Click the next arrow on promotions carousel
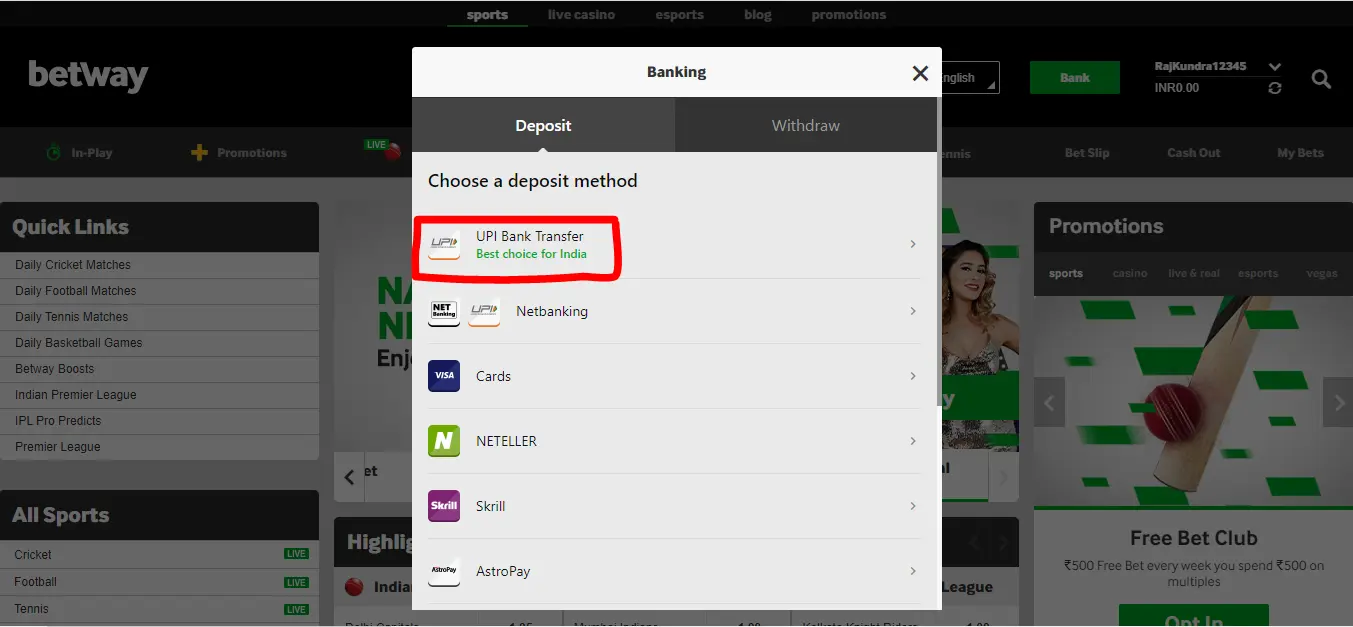This screenshot has height=627, width=1353. click(1338, 403)
